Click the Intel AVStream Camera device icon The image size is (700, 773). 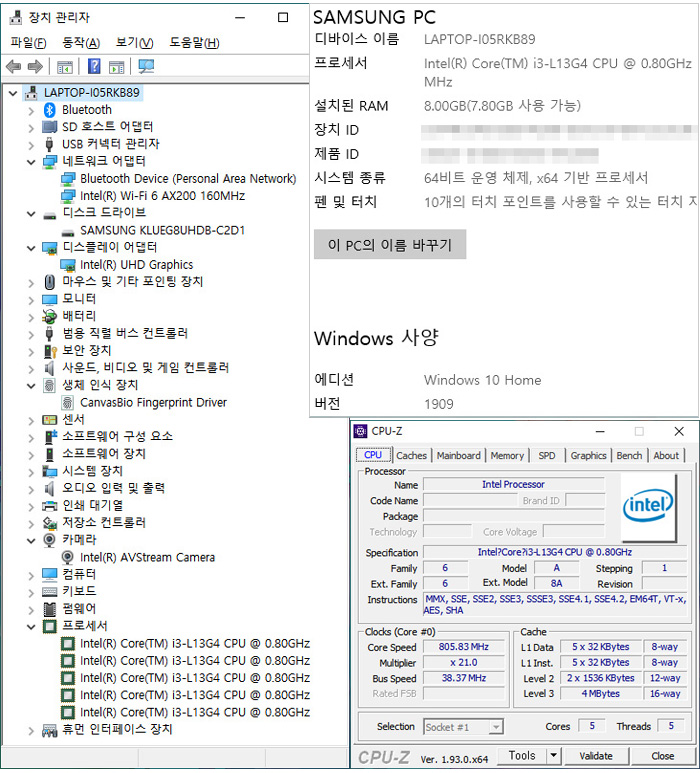[x=68, y=557]
